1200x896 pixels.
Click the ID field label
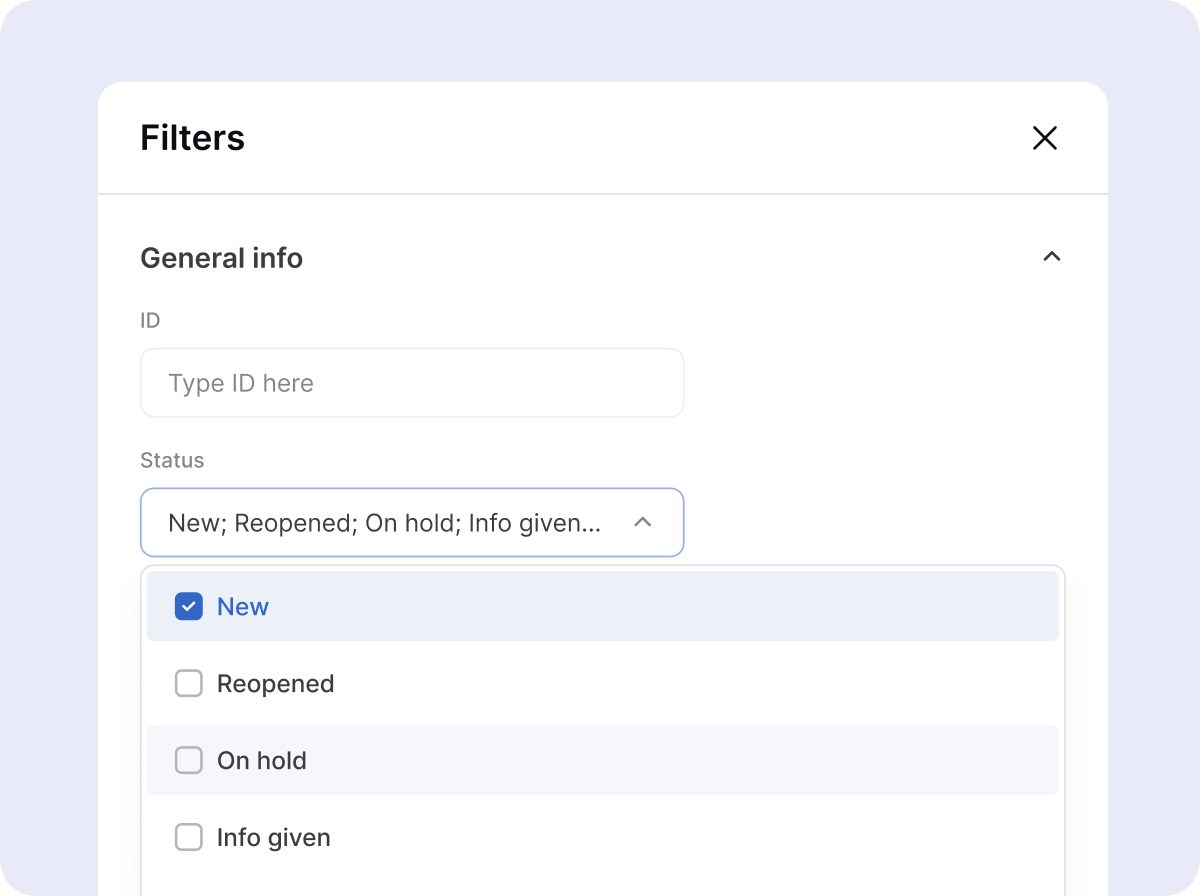[x=150, y=321]
